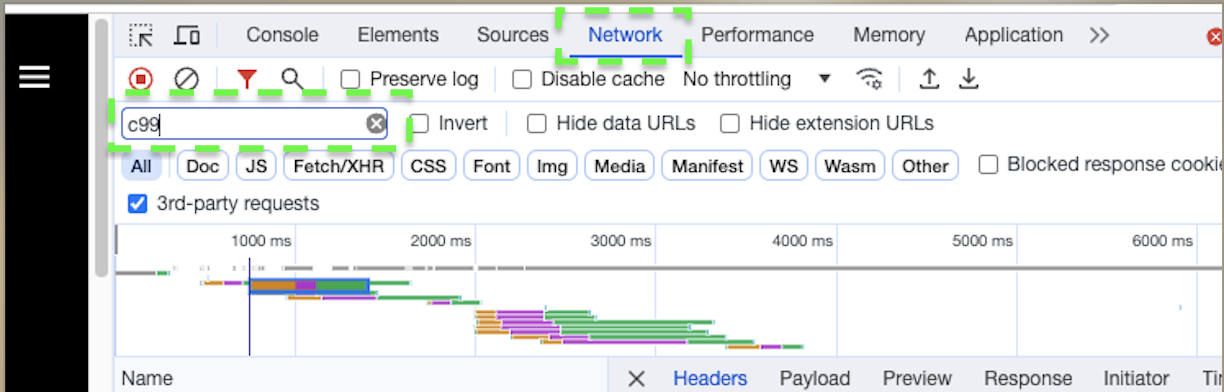Click the 5000 ms timeline label

coord(982,241)
